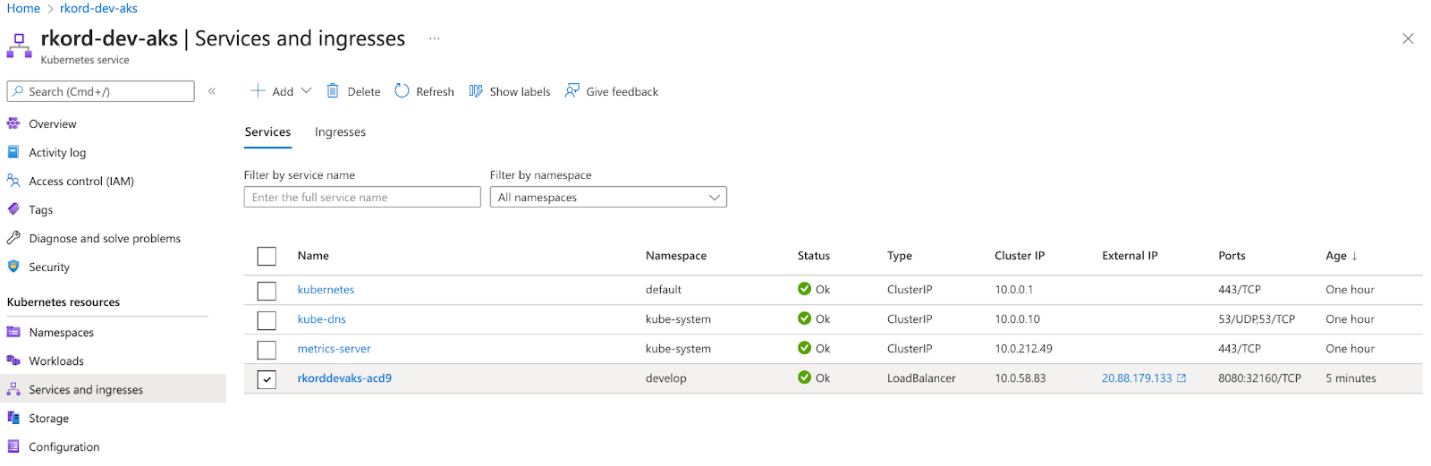Click the Access control (IAM) icon

[x=13, y=181]
